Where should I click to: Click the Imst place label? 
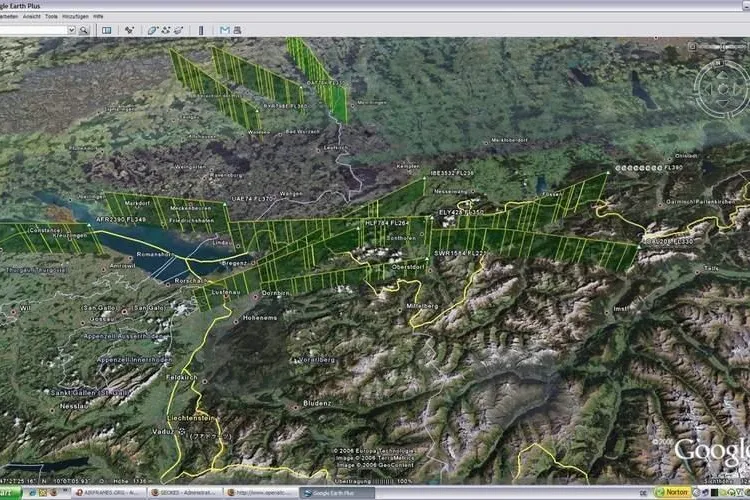point(620,309)
